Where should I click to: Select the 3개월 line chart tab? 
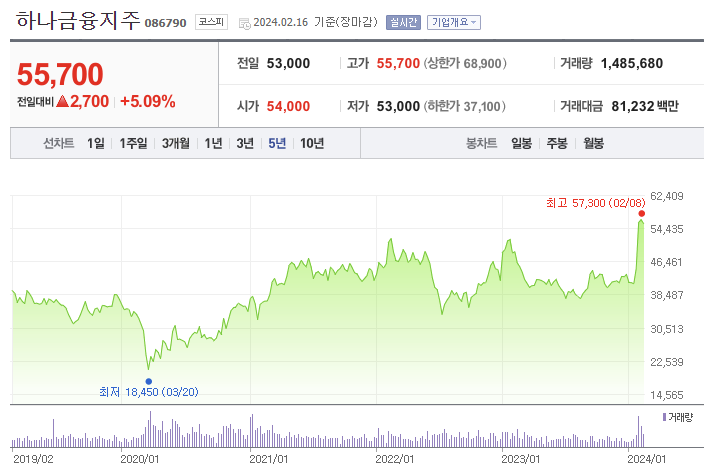[176, 143]
